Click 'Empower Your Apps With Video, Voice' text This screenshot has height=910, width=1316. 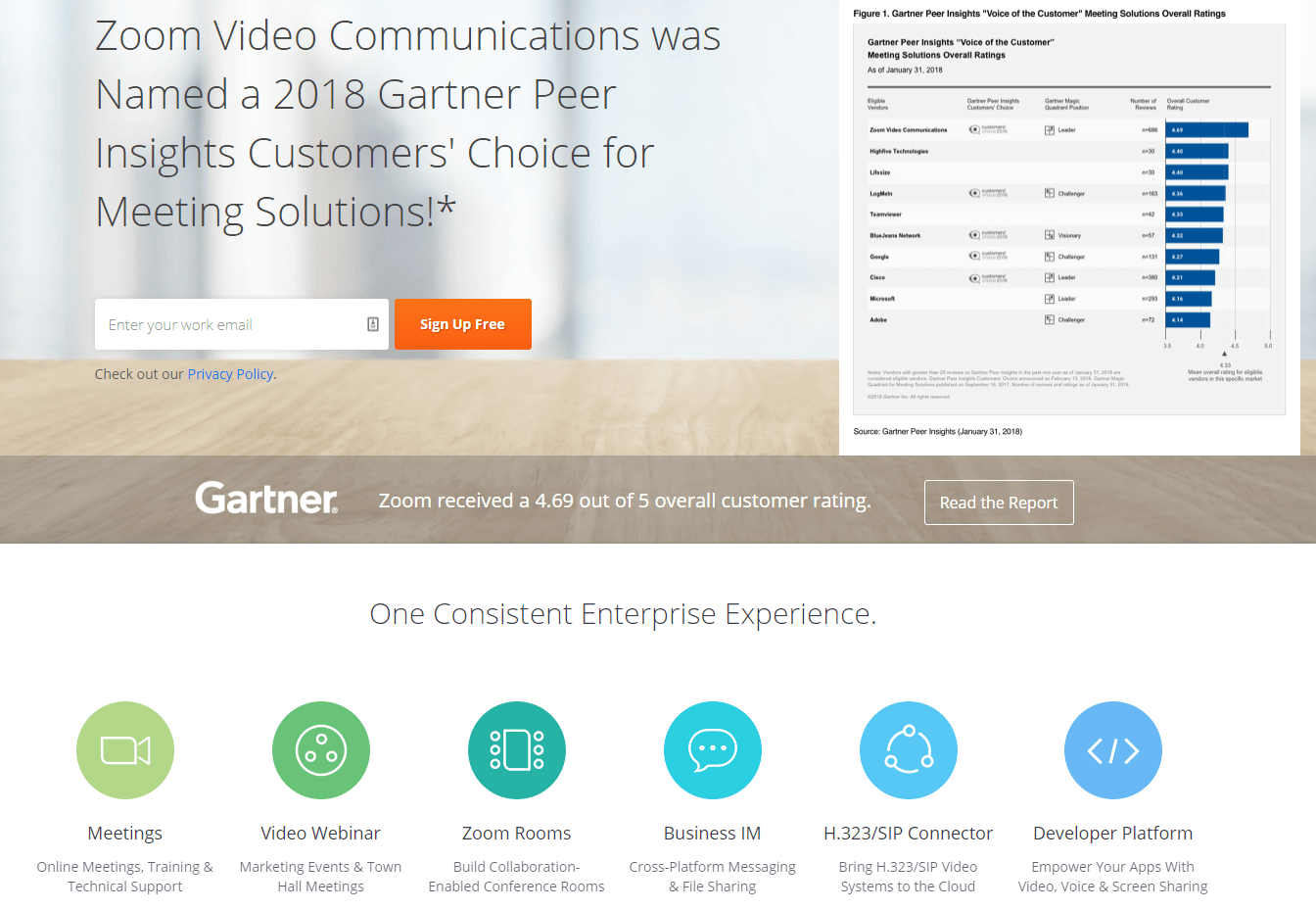[1113, 877]
